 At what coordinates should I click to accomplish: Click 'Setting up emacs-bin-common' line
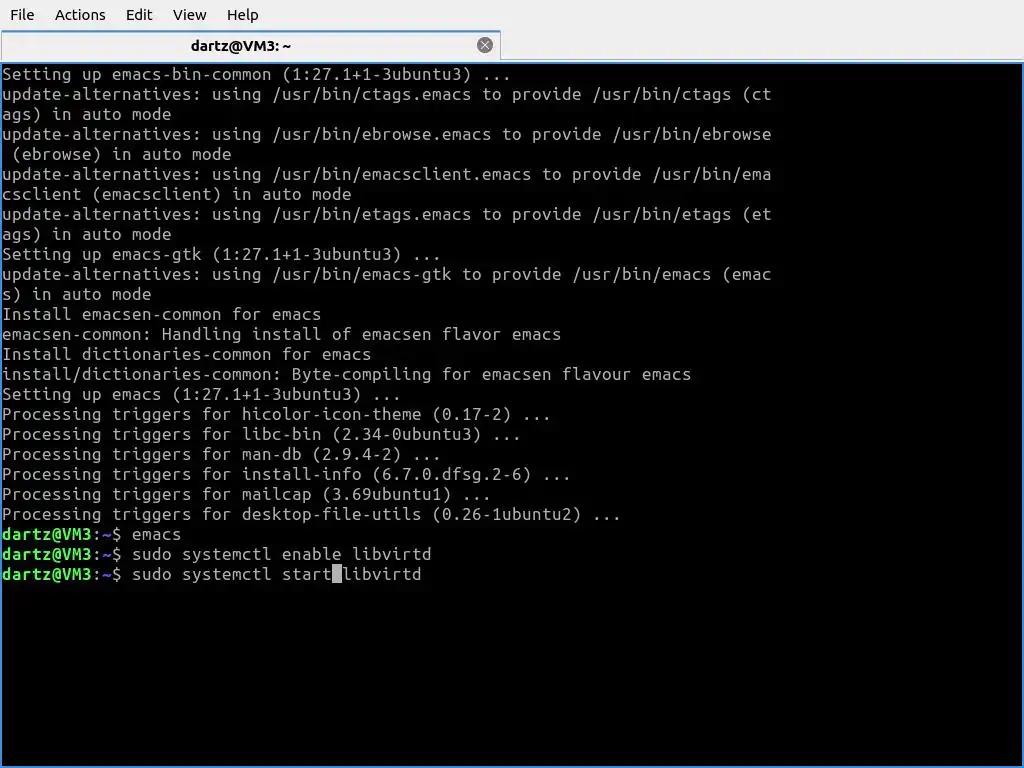pos(256,74)
